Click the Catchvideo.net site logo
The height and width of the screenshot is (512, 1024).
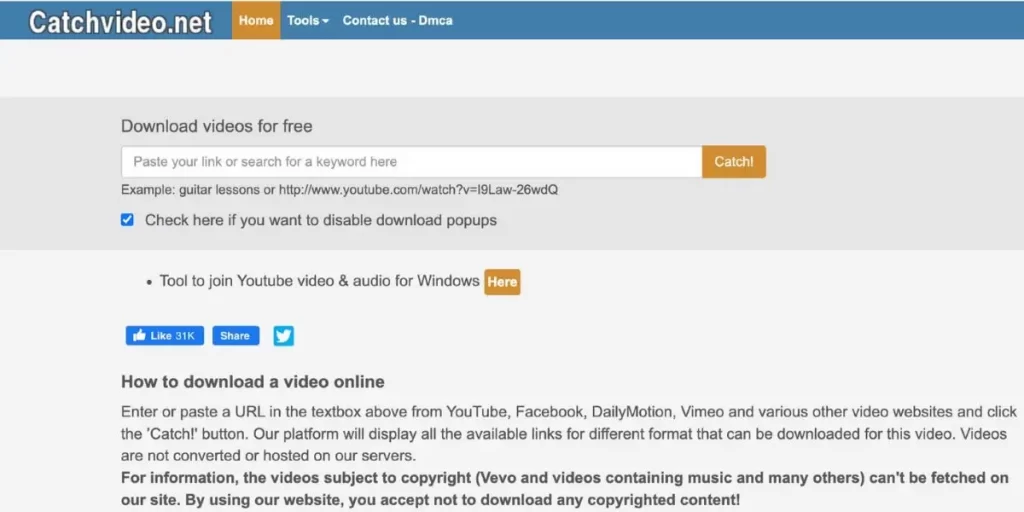[x=121, y=22]
